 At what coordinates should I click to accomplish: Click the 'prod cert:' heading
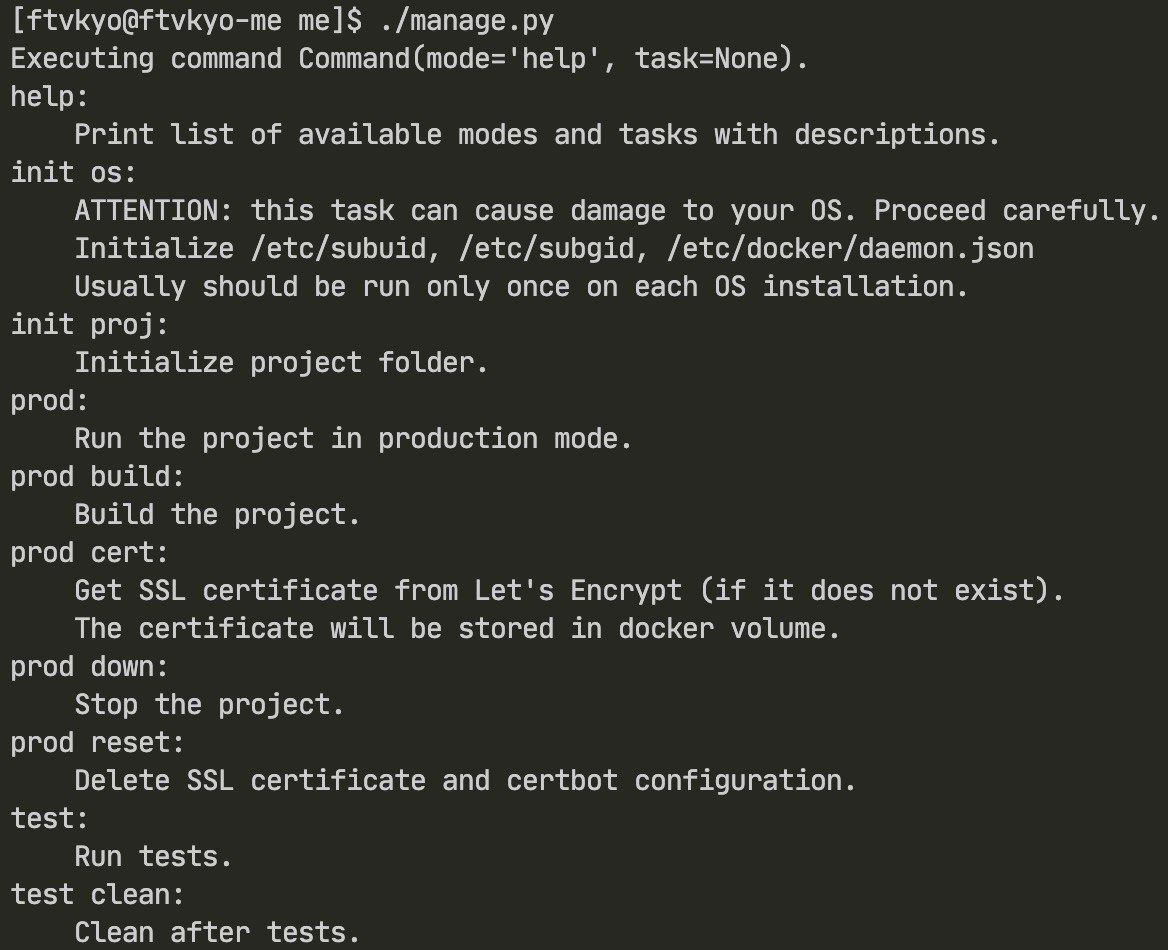[x=89, y=553]
